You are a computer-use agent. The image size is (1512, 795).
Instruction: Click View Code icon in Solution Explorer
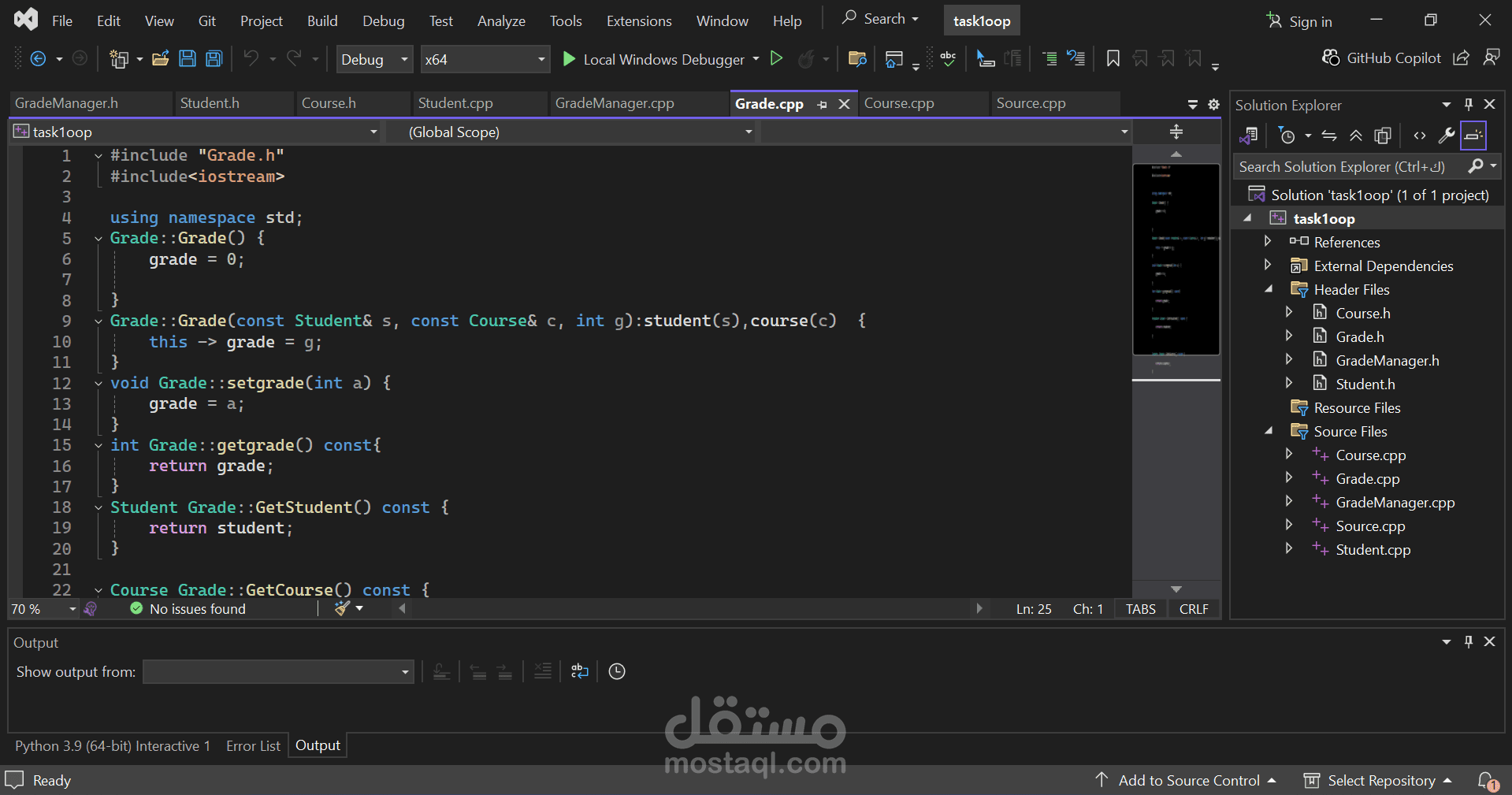[1420, 136]
